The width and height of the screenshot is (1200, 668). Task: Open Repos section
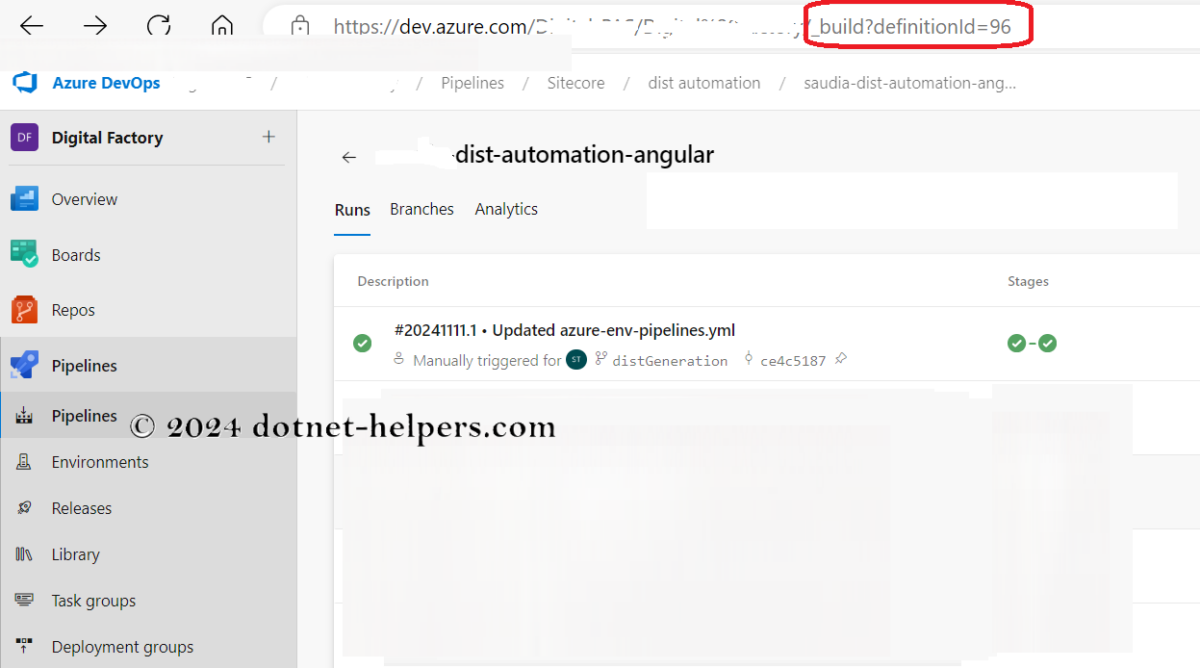tap(73, 310)
